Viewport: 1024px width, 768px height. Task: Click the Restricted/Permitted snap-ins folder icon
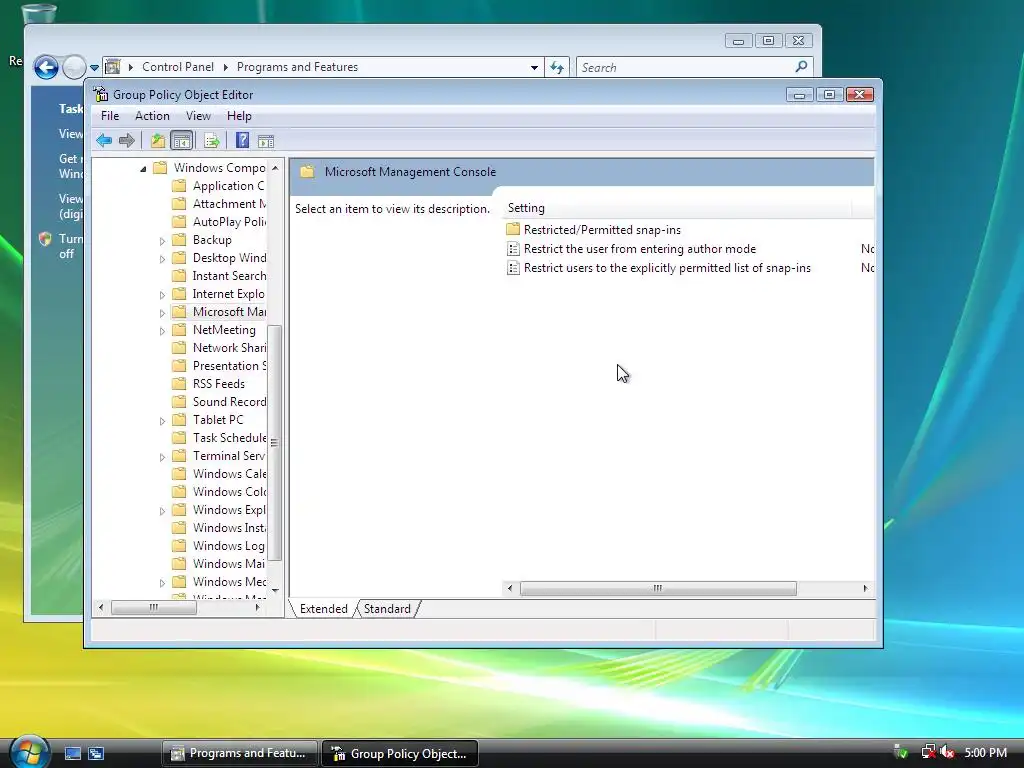coord(513,229)
